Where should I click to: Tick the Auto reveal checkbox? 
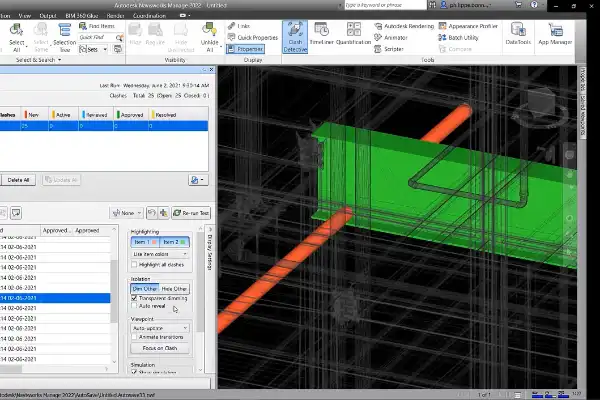tap(136, 306)
